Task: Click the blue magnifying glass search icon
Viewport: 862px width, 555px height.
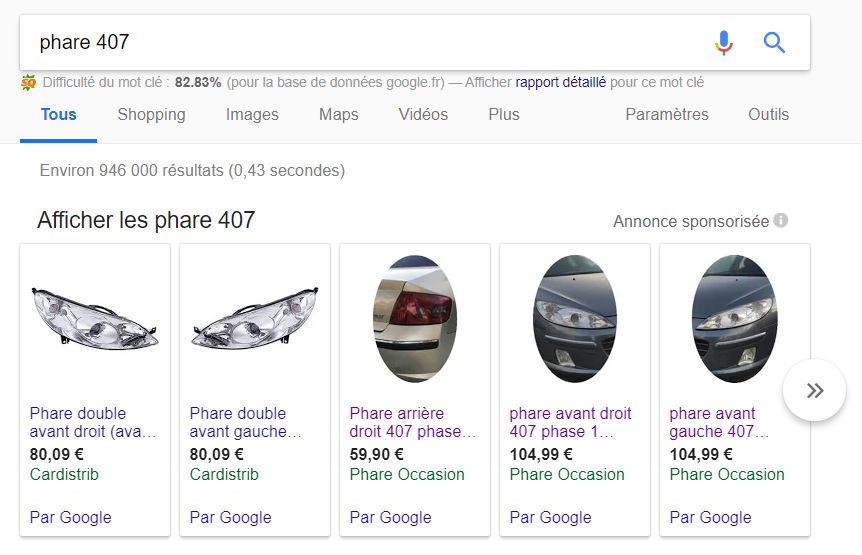Action: coord(774,42)
